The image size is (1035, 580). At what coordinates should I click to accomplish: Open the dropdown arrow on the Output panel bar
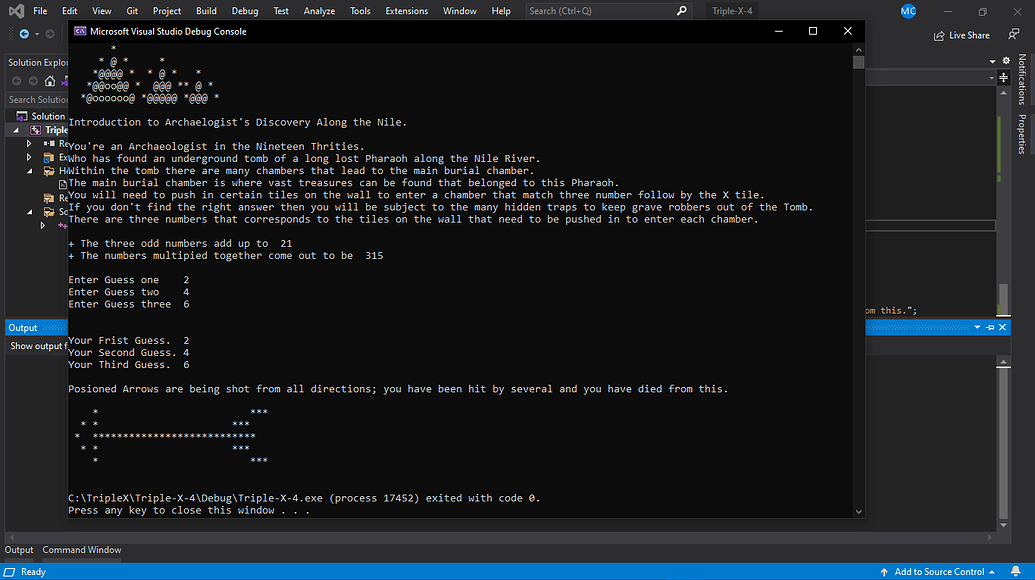pos(977,327)
